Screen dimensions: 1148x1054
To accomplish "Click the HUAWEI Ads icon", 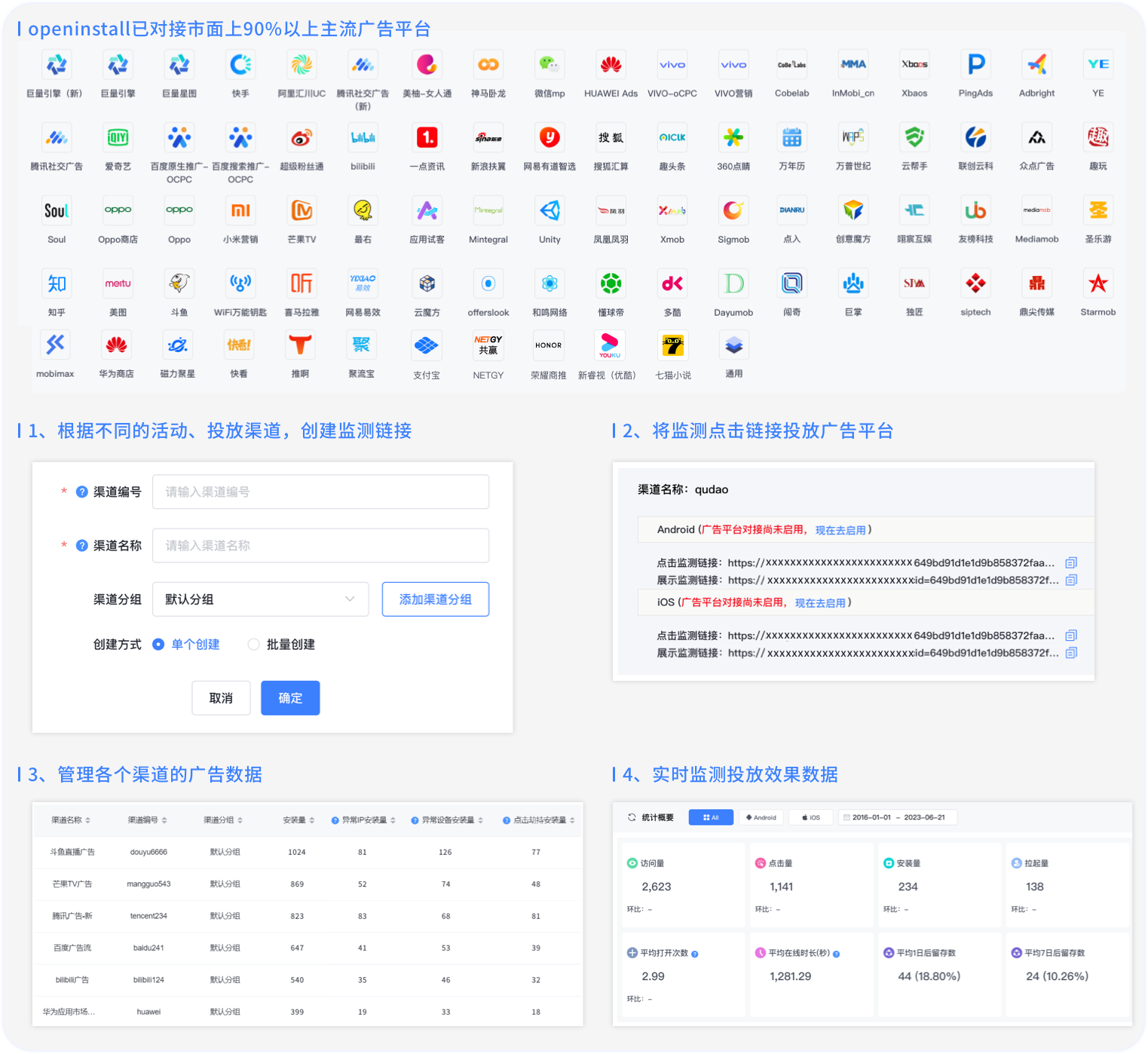I will (x=611, y=65).
